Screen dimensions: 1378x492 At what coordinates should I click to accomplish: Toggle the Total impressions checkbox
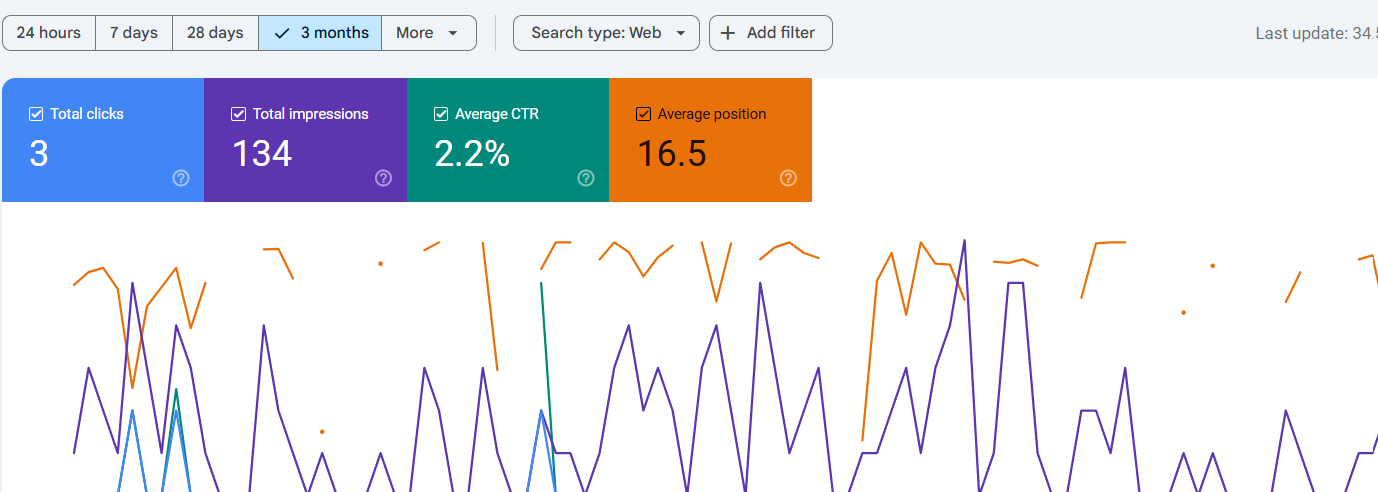238,114
